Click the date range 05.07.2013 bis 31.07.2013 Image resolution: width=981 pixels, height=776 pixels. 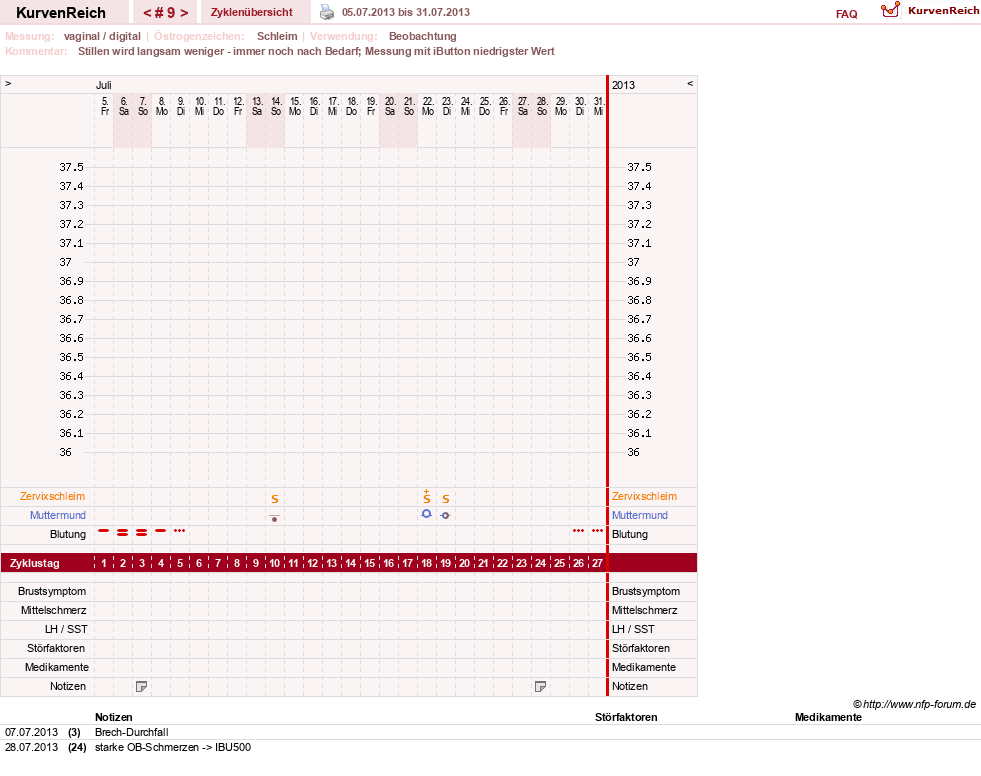point(406,12)
